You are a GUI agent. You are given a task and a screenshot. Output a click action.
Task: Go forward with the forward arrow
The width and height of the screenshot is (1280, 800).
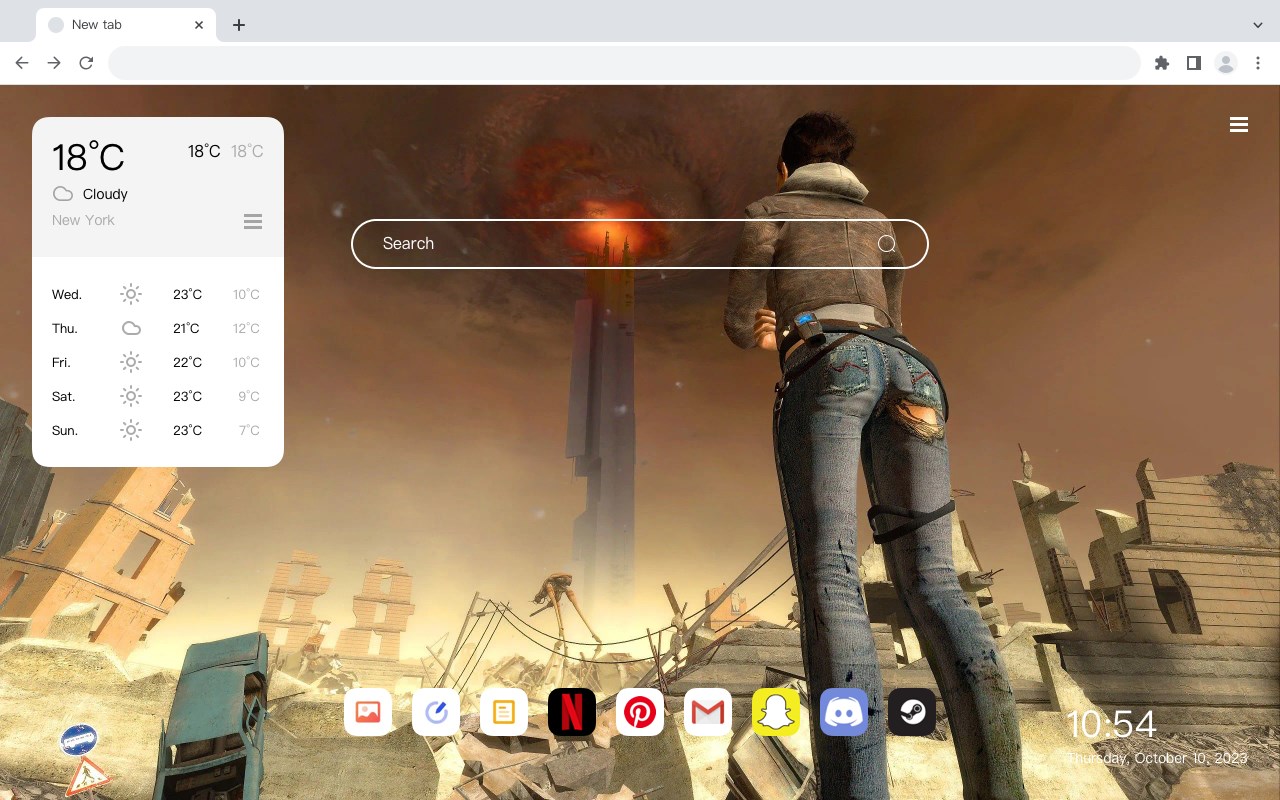pos(54,63)
